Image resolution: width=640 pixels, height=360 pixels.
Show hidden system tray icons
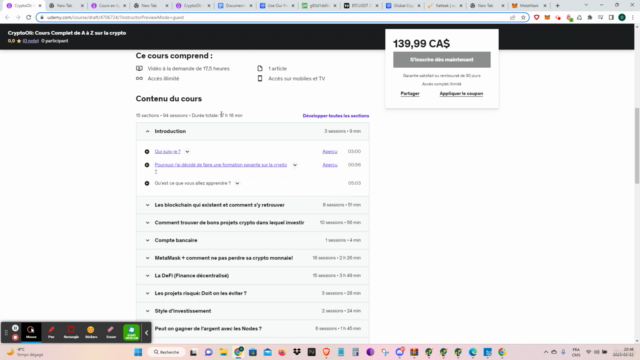545,352
